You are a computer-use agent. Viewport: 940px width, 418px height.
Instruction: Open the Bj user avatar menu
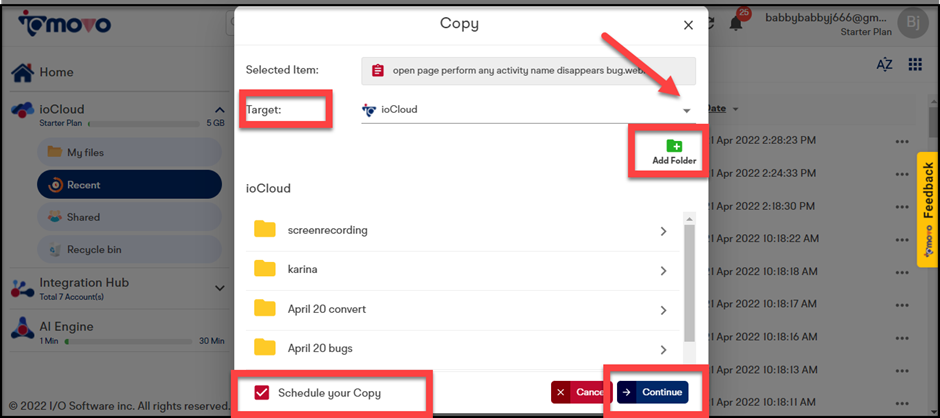pyautogui.click(x=912, y=24)
